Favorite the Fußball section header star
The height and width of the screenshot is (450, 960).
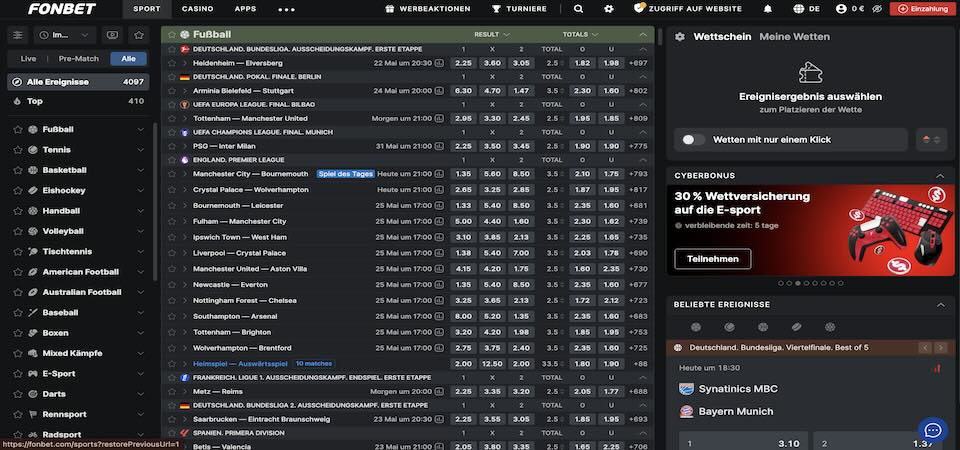coord(172,35)
